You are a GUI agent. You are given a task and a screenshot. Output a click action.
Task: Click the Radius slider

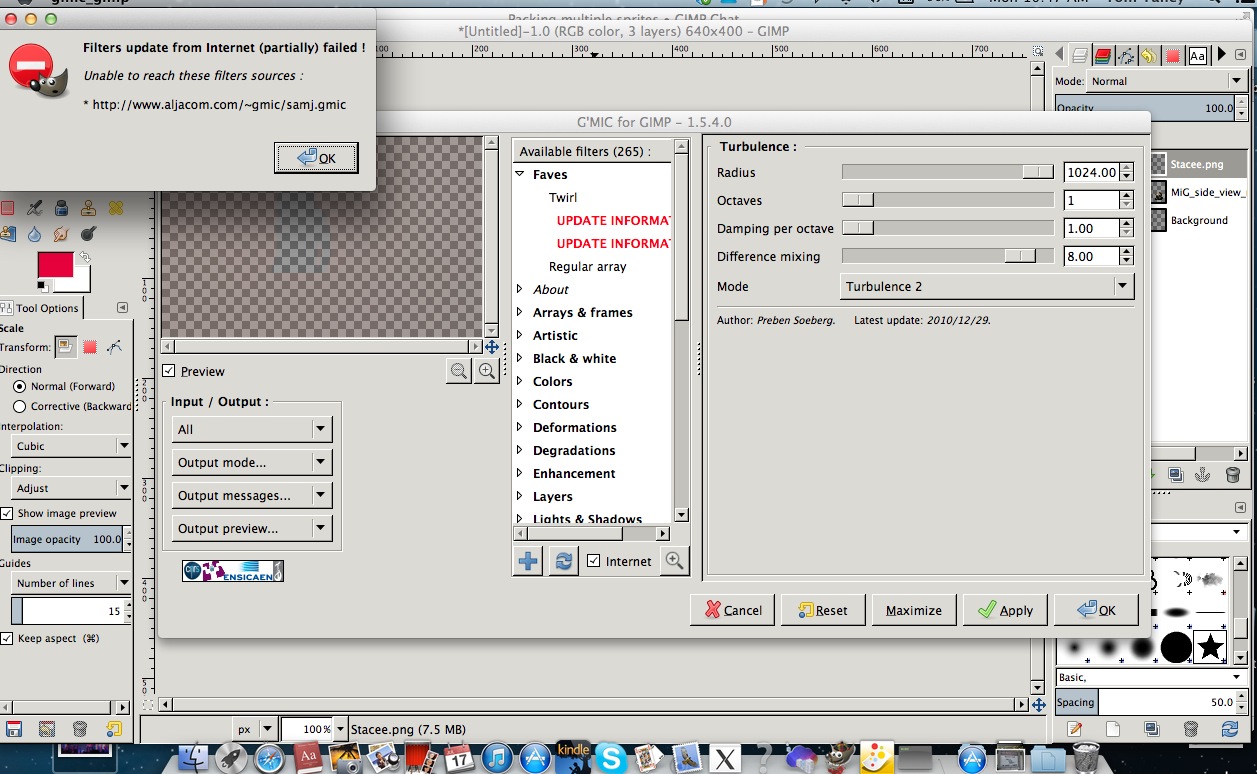(948, 172)
